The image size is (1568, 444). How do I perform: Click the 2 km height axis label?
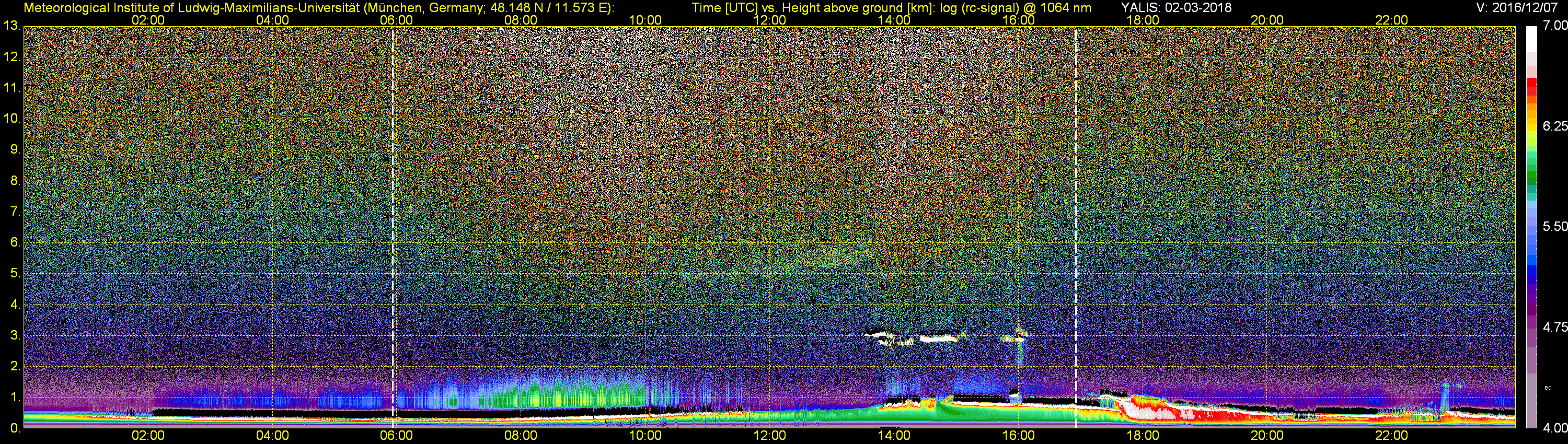[x=15, y=366]
